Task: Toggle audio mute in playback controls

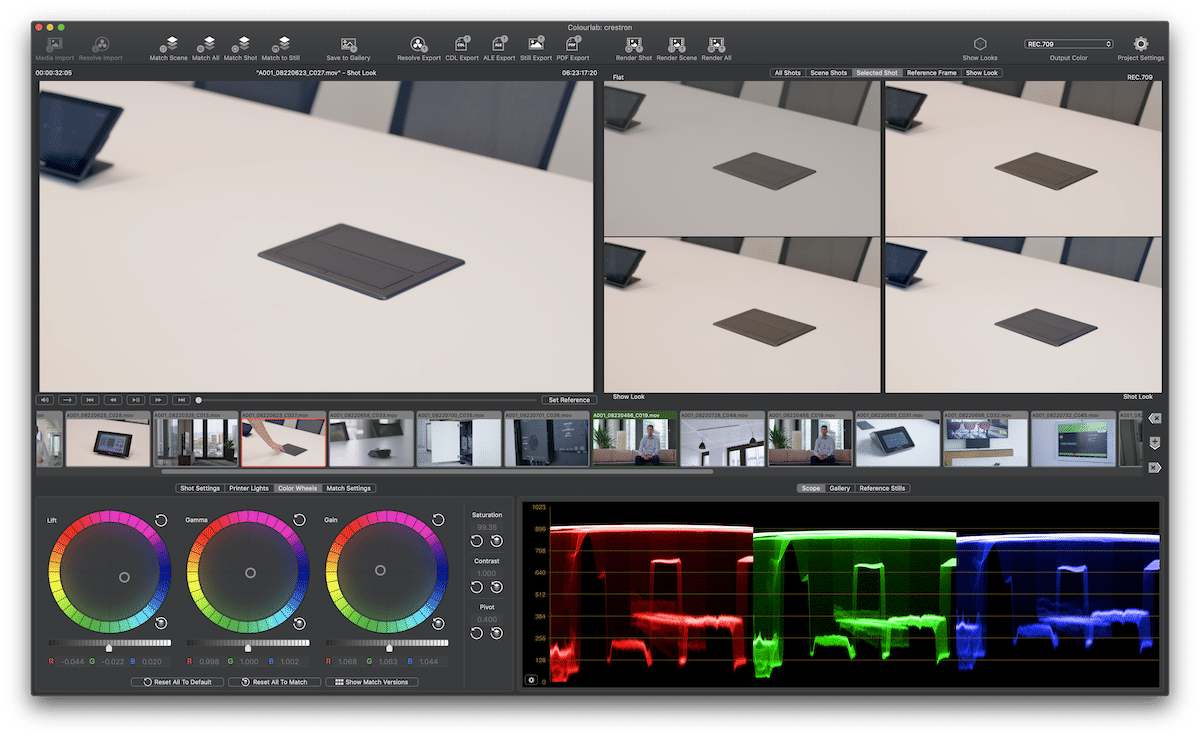Action: point(46,400)
